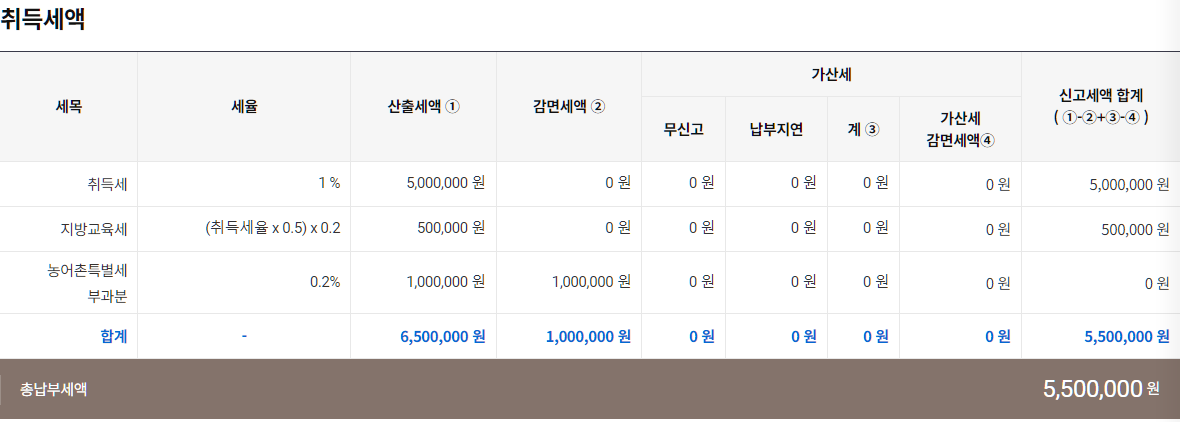Click the 세목 column header
1180x422 pixels.
coord(68,107)
